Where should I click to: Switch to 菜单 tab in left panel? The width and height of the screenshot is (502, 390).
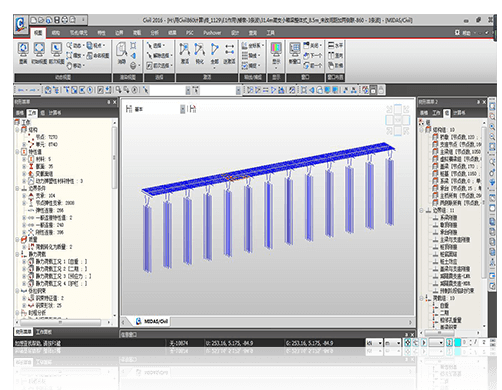20,113
